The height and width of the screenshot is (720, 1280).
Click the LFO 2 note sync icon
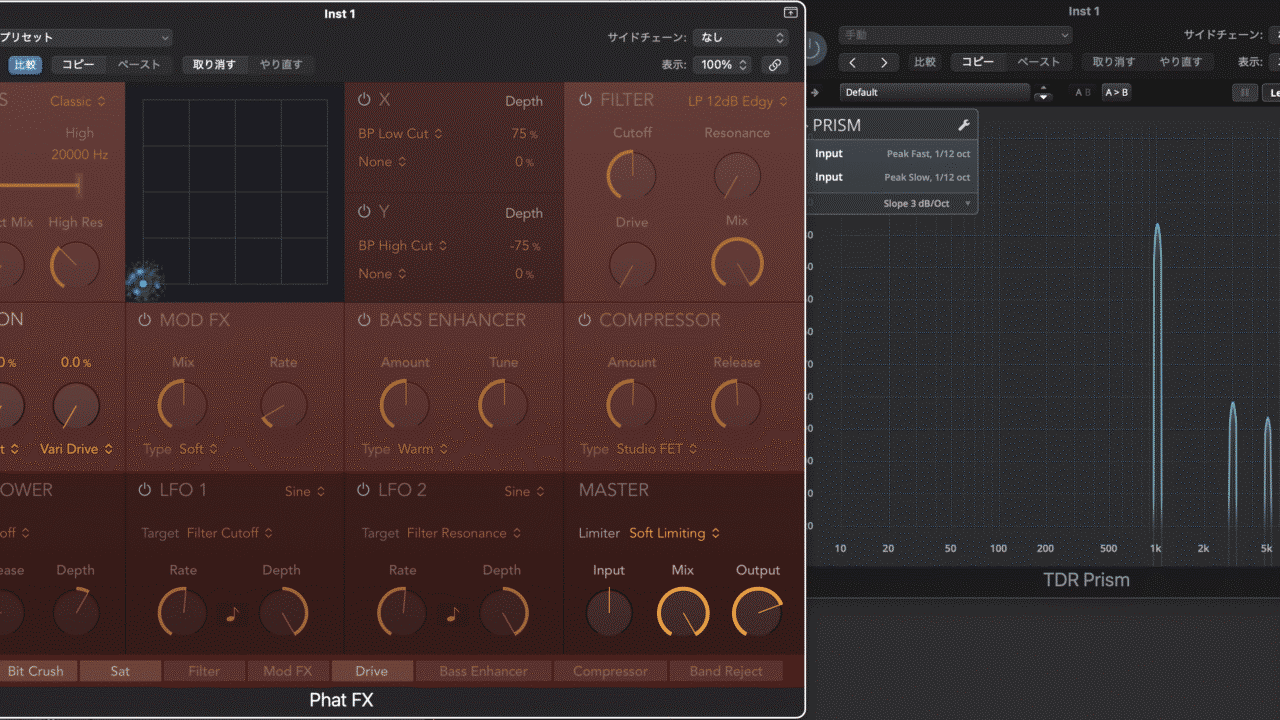point(453,614)
